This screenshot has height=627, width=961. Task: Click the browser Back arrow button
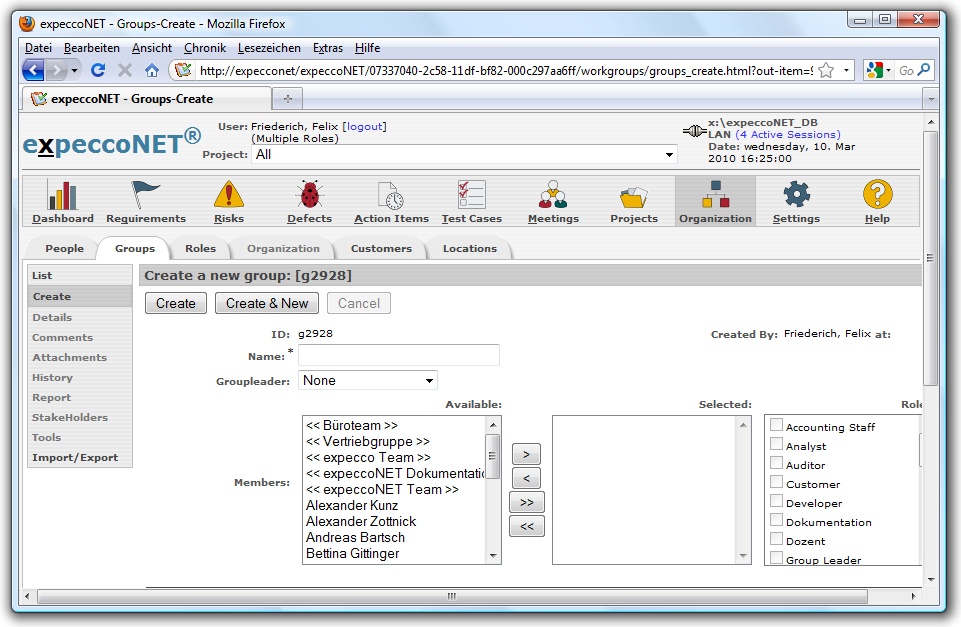pyautogui.click(x=34, y=70)
